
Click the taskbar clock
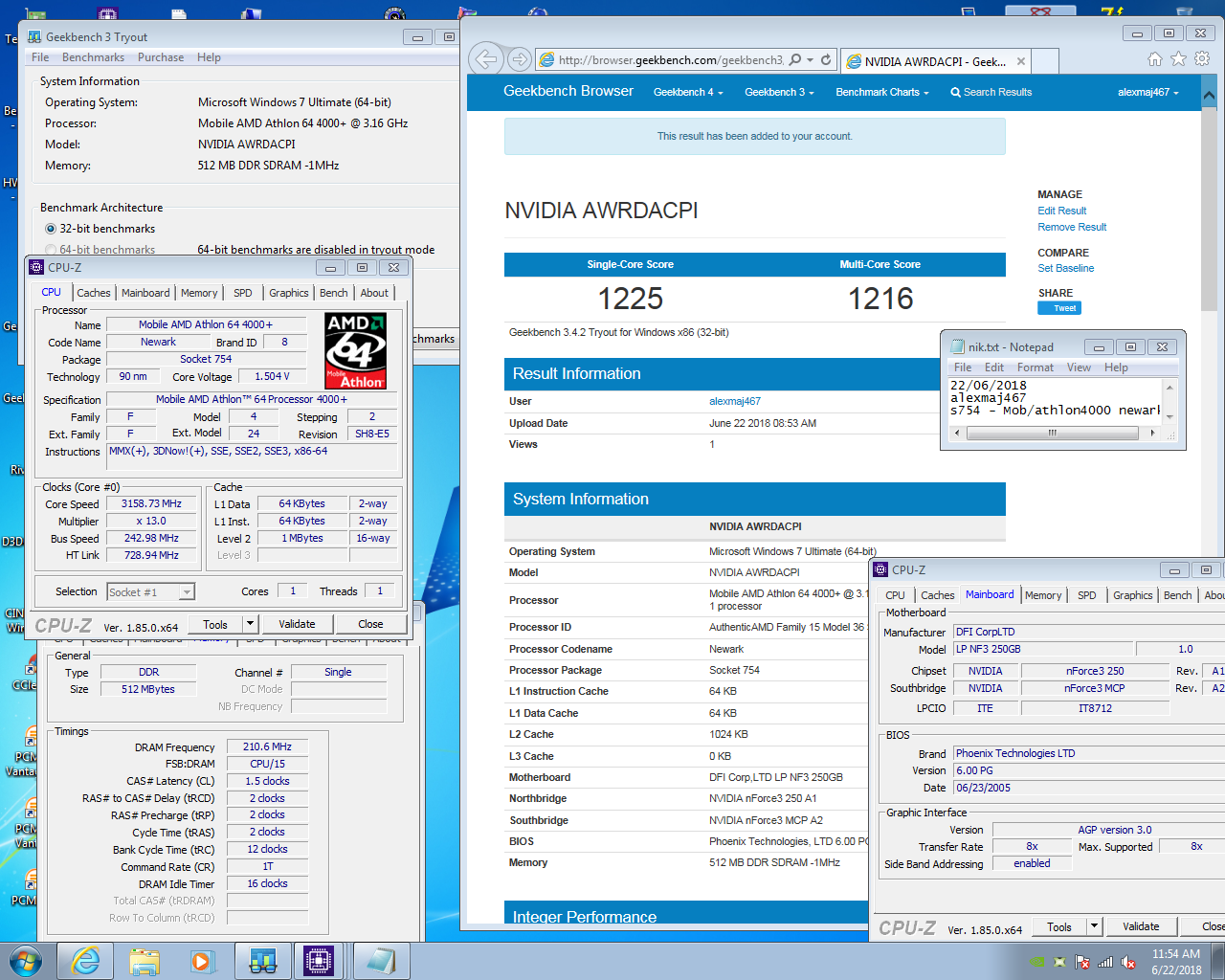1176,962
